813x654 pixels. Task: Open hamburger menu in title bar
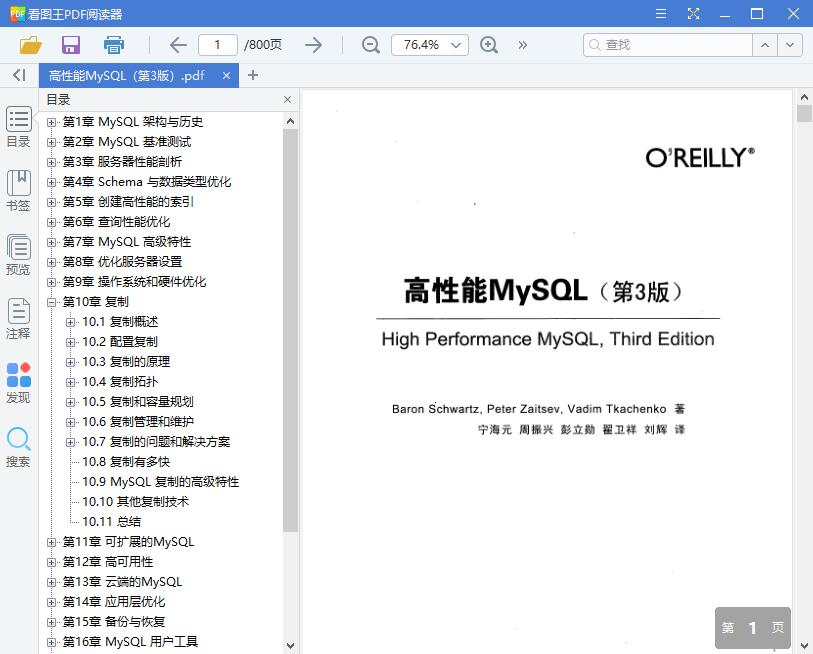[661, 13]
